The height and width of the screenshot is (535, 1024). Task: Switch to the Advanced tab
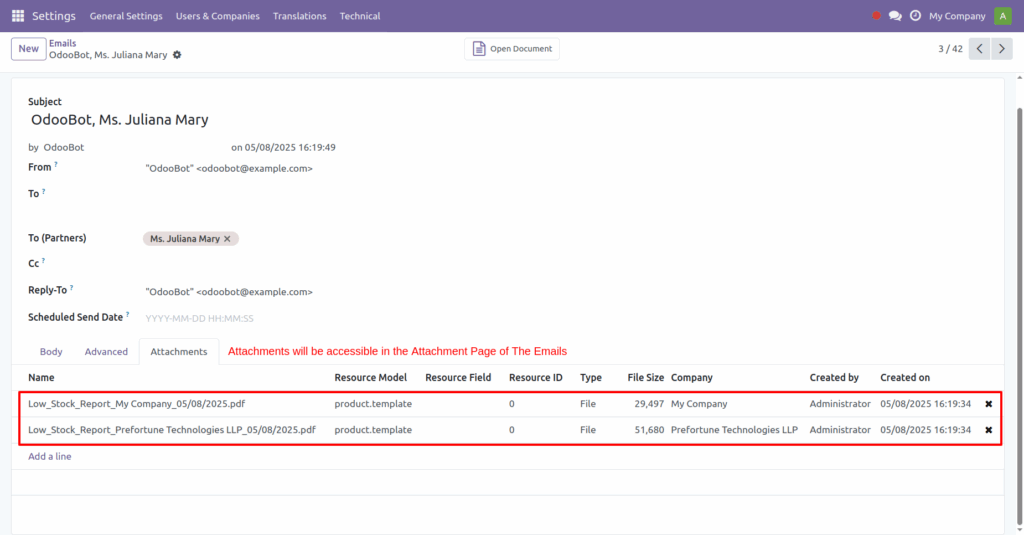(x=106, y=351)
